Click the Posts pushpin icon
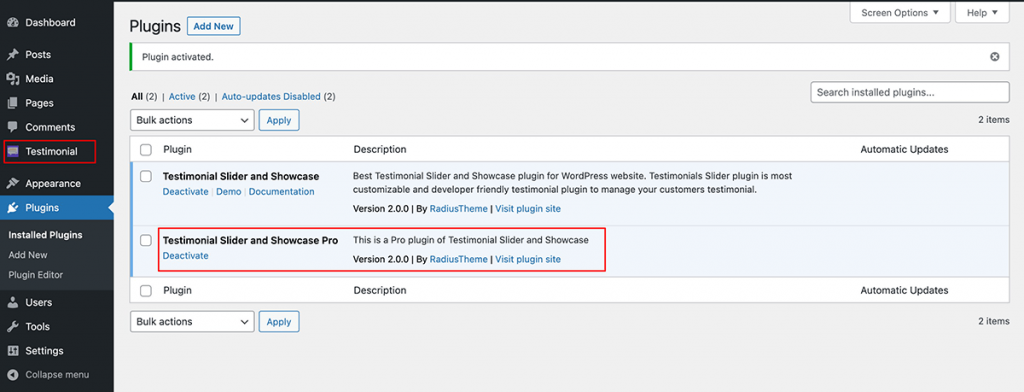The height and width of the screenshot is (392, 1024). [13, 55]
